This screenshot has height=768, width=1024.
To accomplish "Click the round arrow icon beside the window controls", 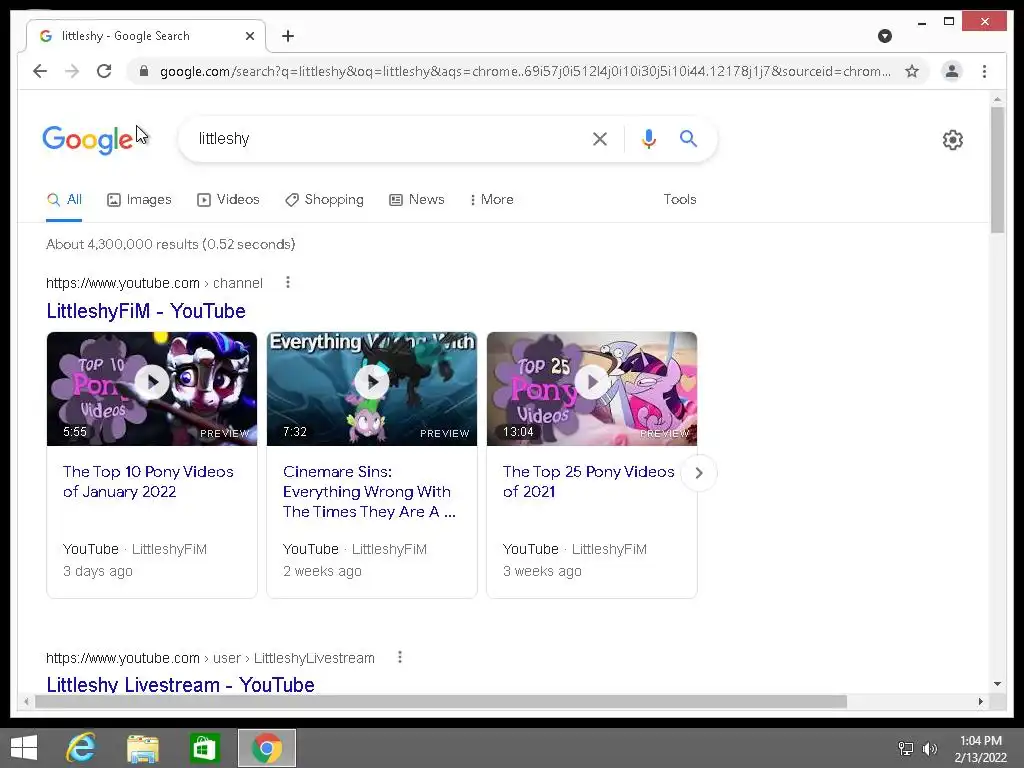I will pos(885,36).
